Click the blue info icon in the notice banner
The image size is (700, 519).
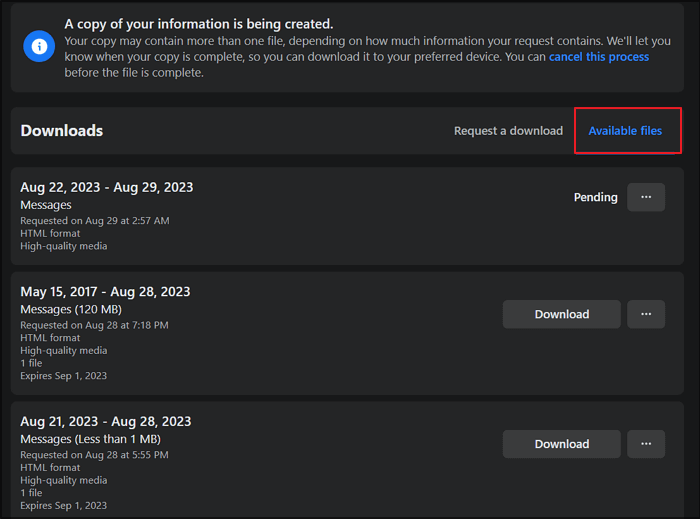[40, 46]
